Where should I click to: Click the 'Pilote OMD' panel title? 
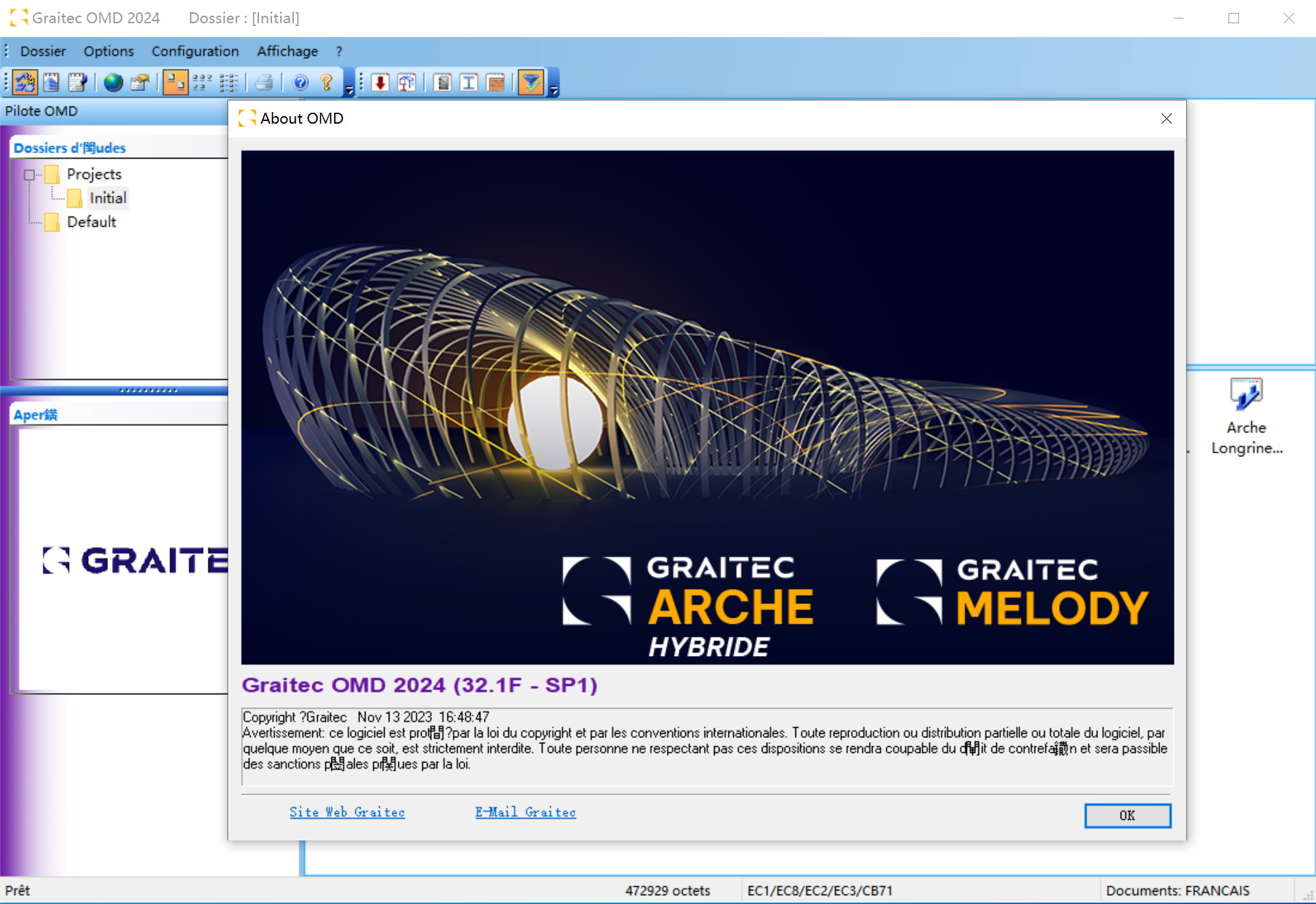pos(41,111)
